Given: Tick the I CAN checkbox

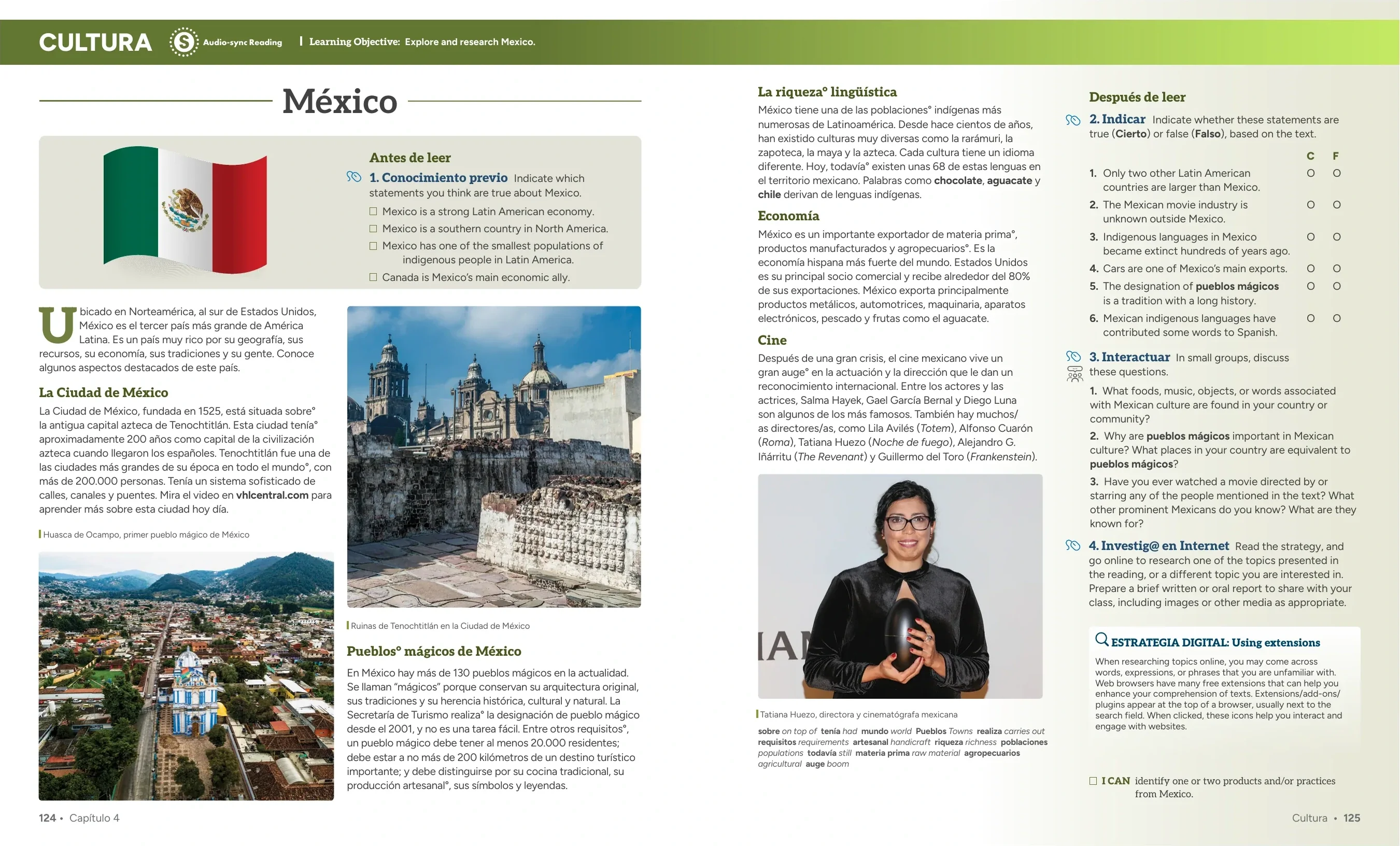Looking at the screenshot, I should click(x=1093, y=781).
